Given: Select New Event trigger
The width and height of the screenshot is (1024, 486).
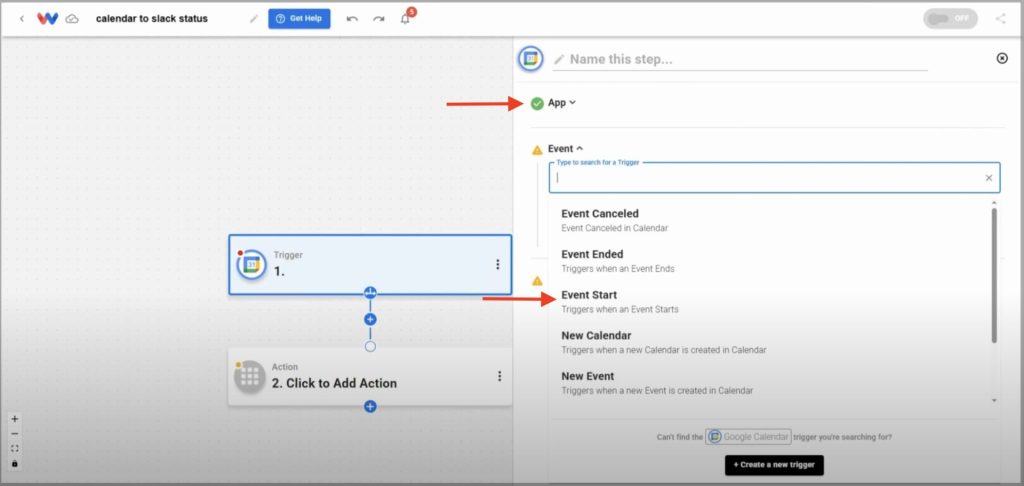Looking at the screenshot, I should (x=770, y=382).
